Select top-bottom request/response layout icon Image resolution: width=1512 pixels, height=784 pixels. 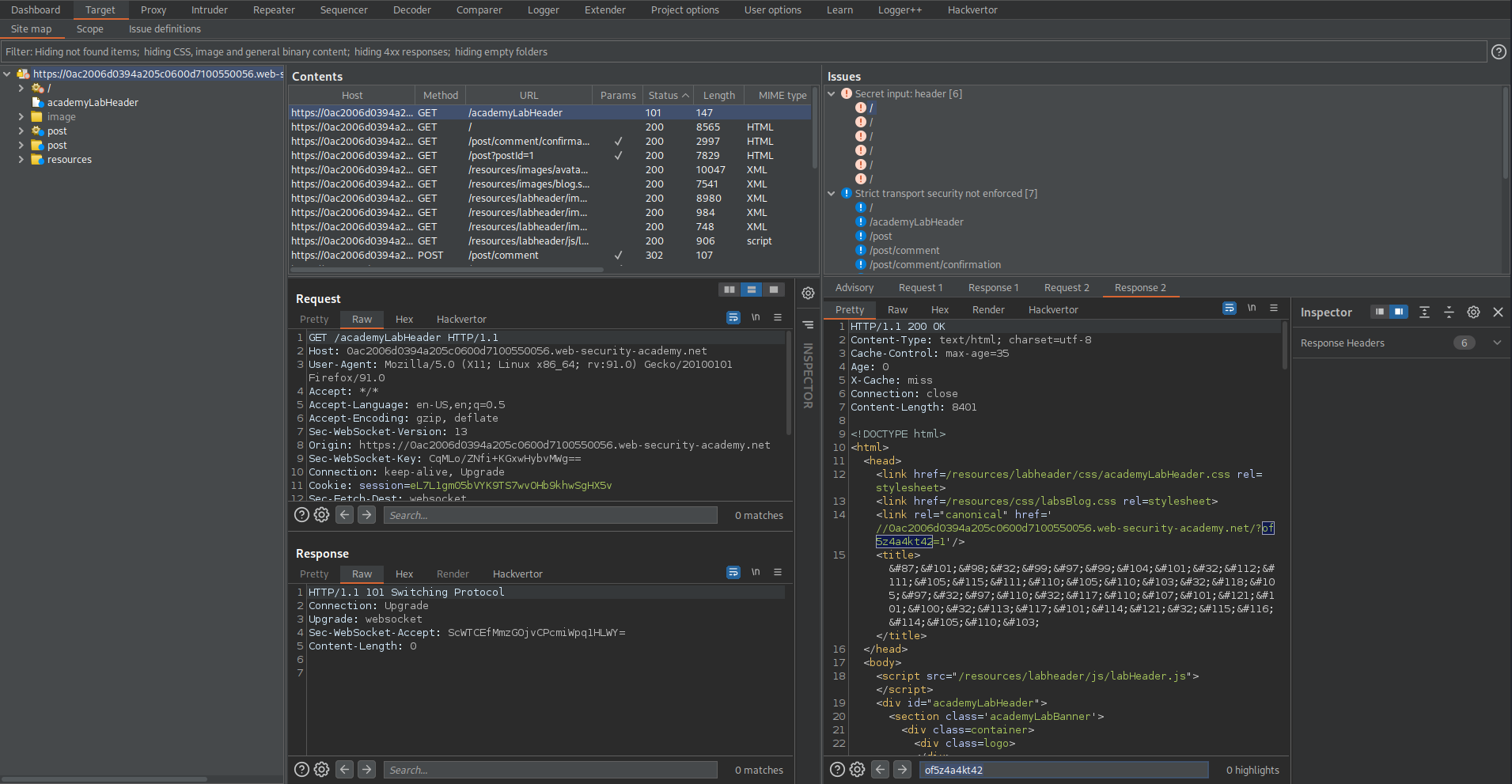pos(752,290)
